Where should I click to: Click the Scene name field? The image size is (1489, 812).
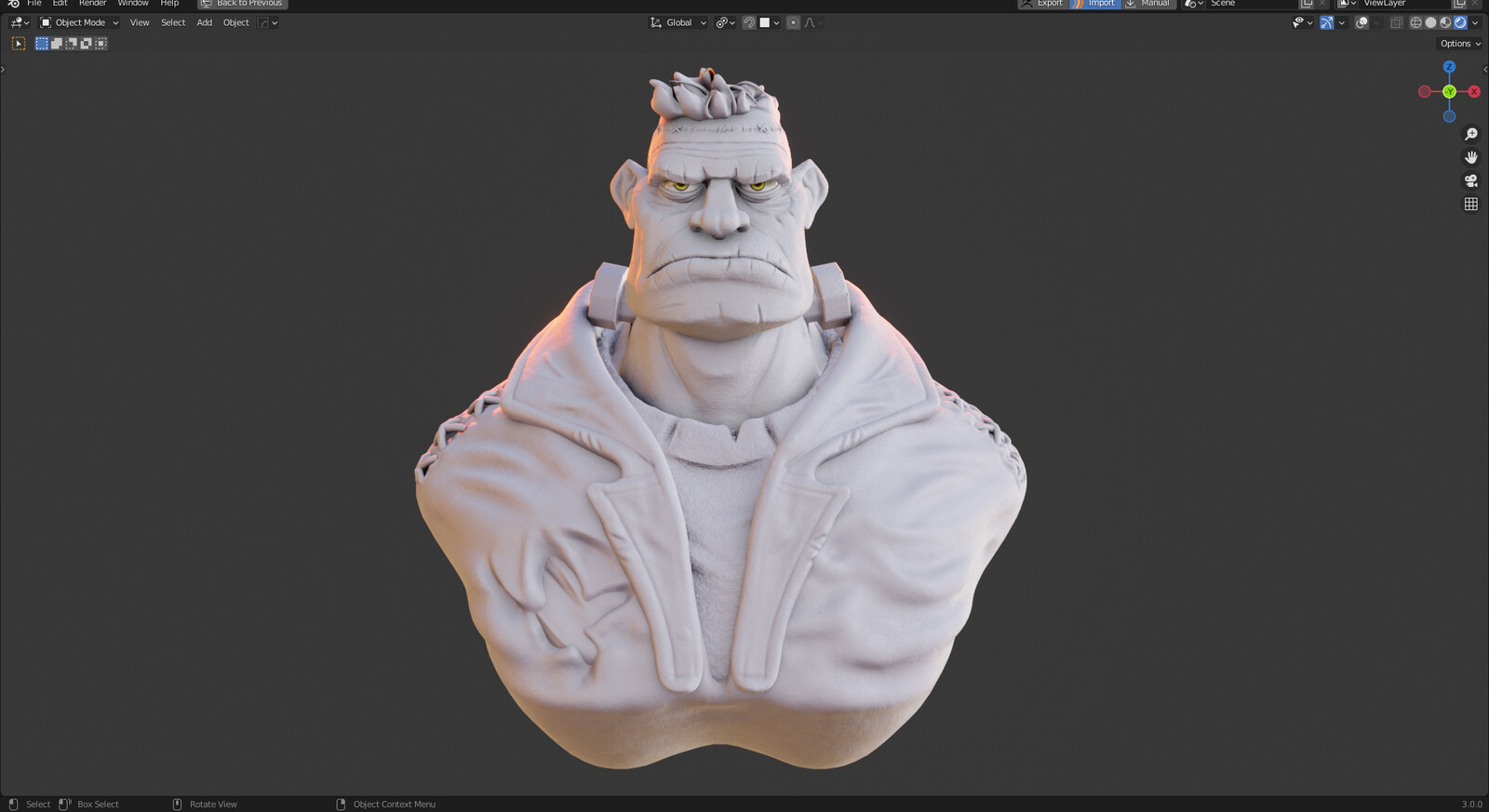(1252, 4)
